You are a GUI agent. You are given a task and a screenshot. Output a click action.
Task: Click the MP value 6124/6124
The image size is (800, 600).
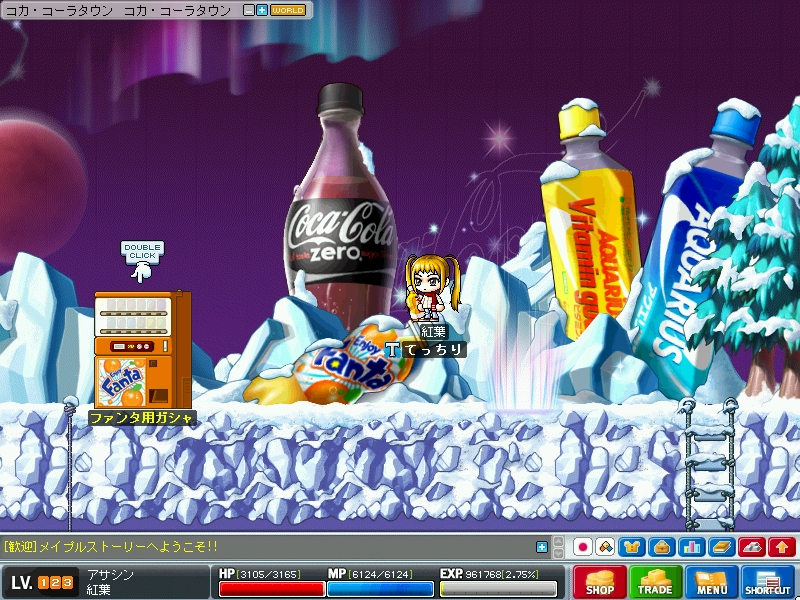coord(380,574)
